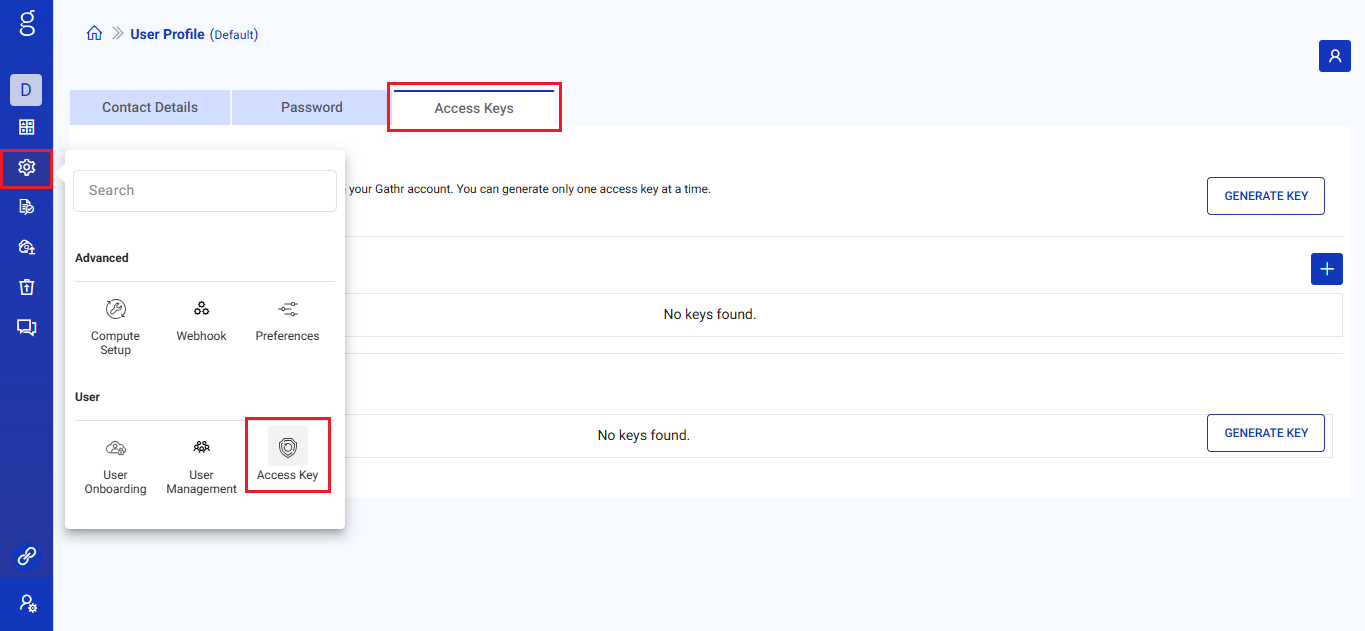Click the top GENERATE KEY button
1365x631 pixels.
(1265, 195)
